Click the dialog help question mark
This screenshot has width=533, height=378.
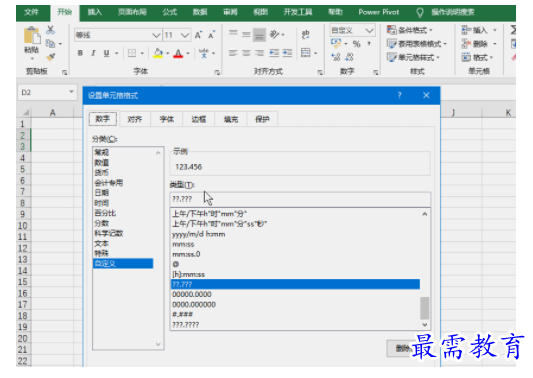tap(400, 96)
